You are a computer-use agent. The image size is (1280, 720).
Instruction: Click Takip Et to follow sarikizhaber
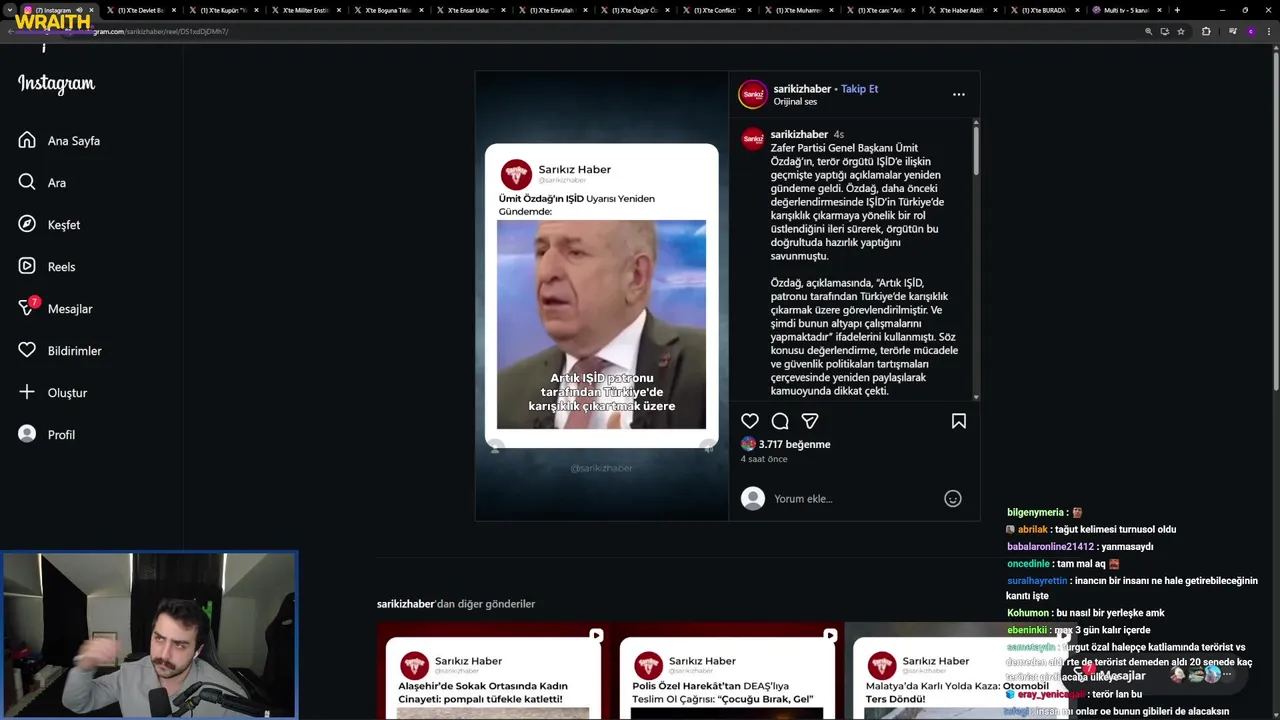pyautogui.click(x=859, y=89)
